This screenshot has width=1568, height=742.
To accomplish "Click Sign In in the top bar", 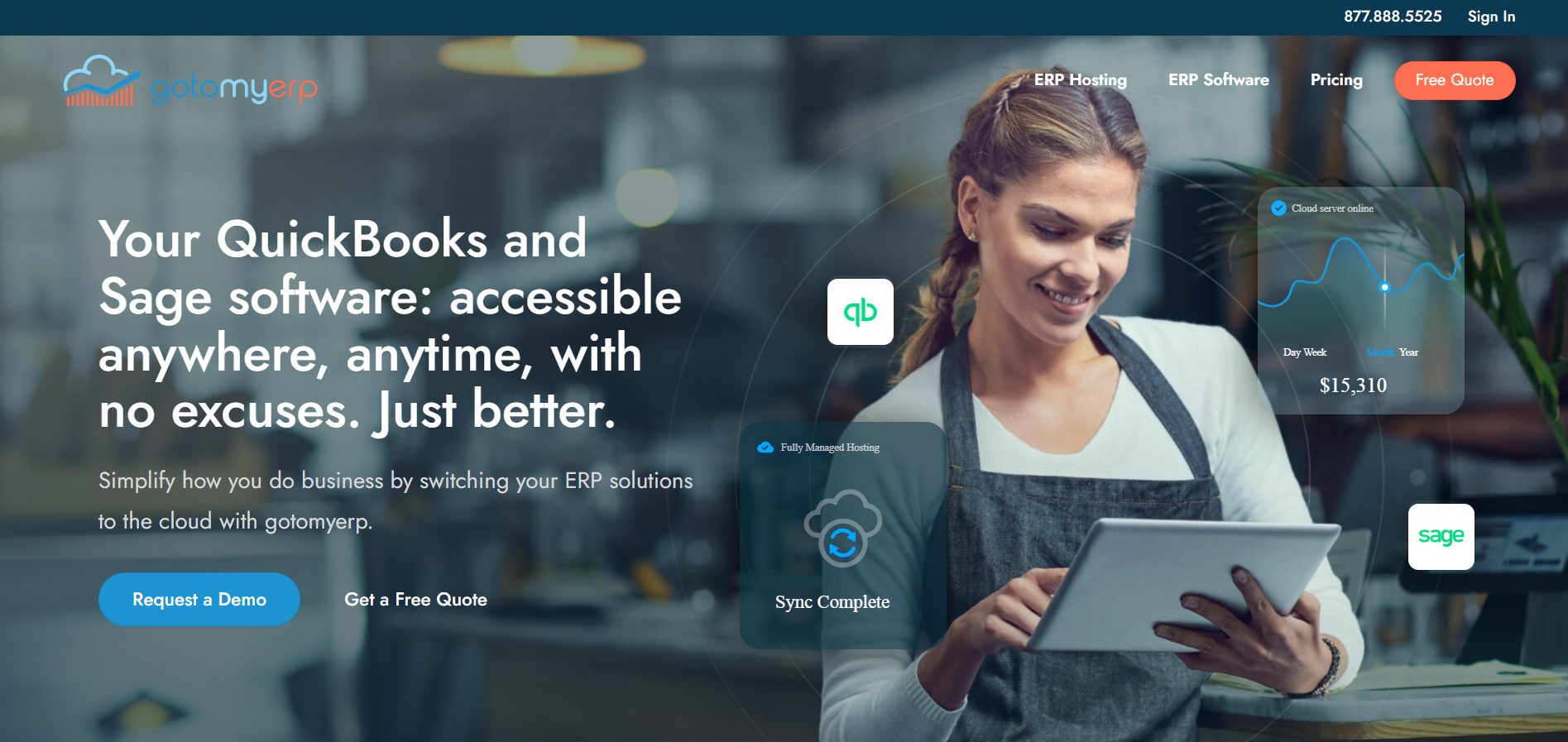I will pos(1491,17).
